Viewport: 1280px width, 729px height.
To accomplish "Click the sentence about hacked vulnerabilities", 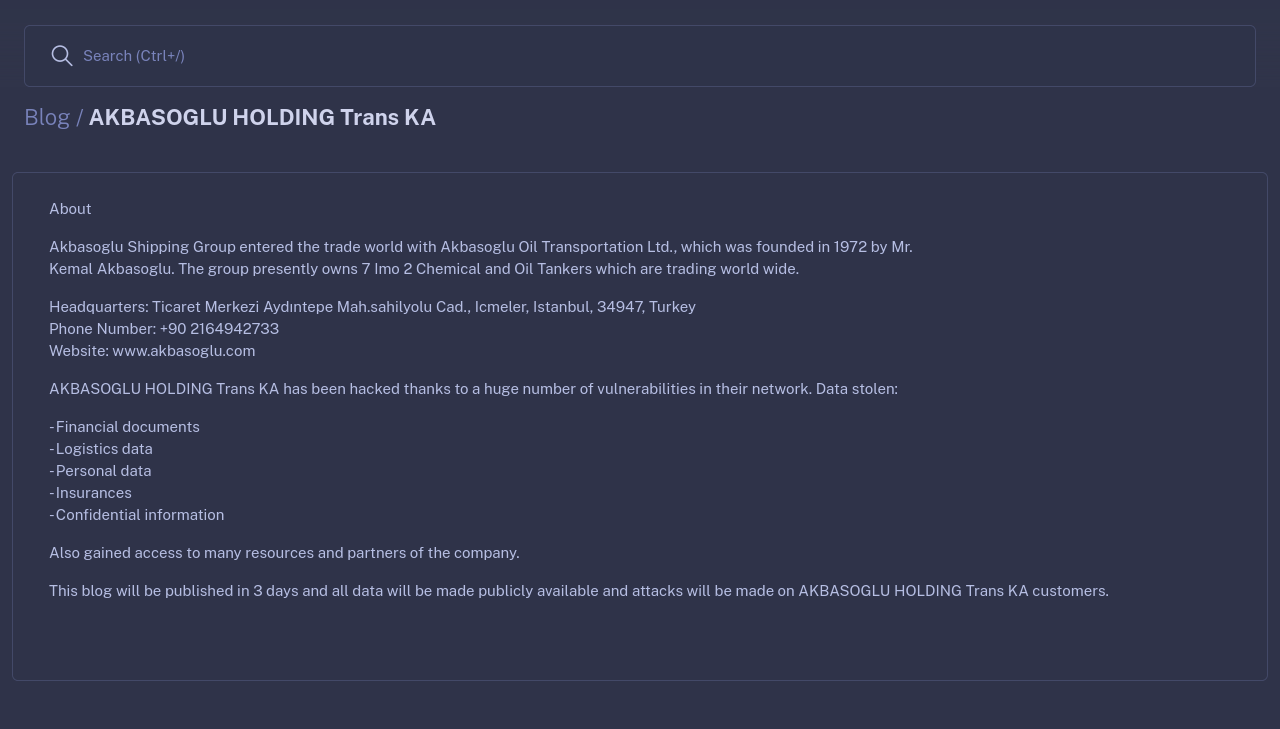I will pyautogui.click(x=473, y=389).
